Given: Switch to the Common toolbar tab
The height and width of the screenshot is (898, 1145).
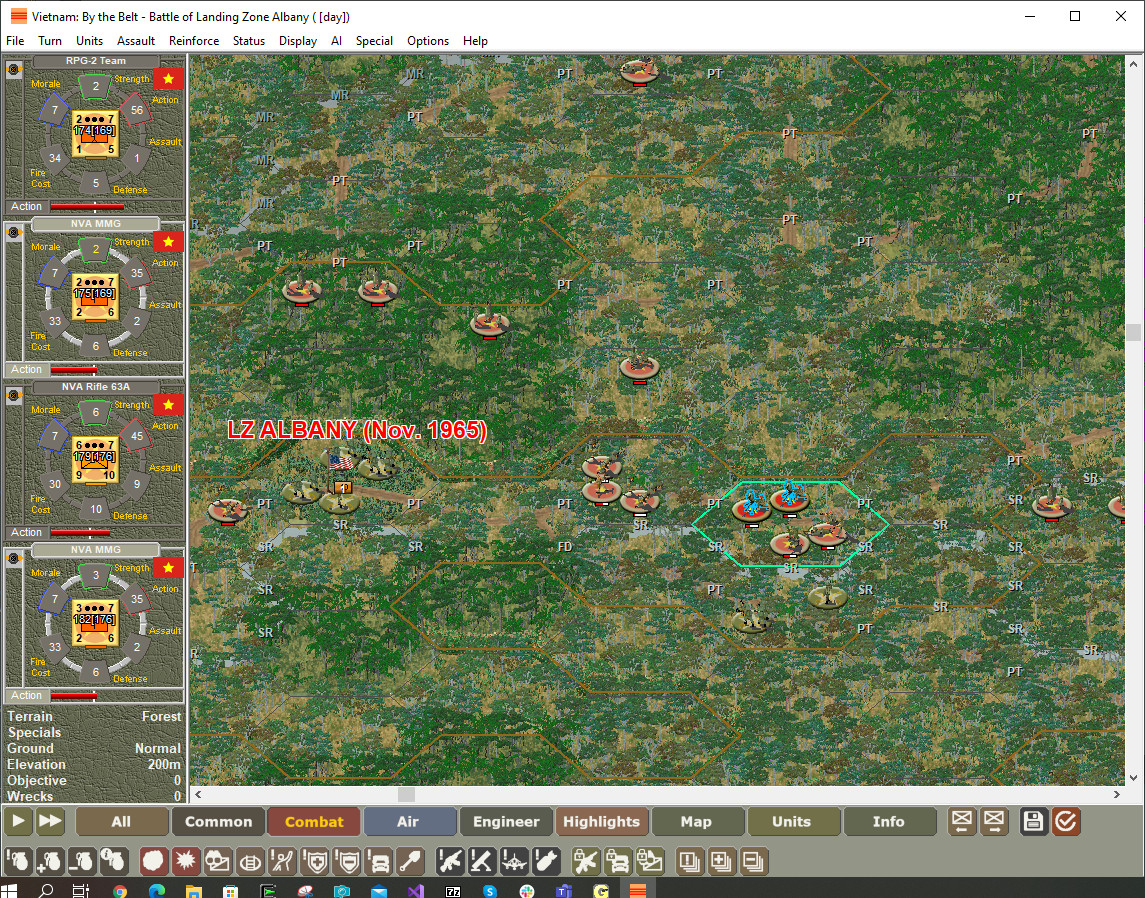Looking at the screenshot, I should point(218,821).
